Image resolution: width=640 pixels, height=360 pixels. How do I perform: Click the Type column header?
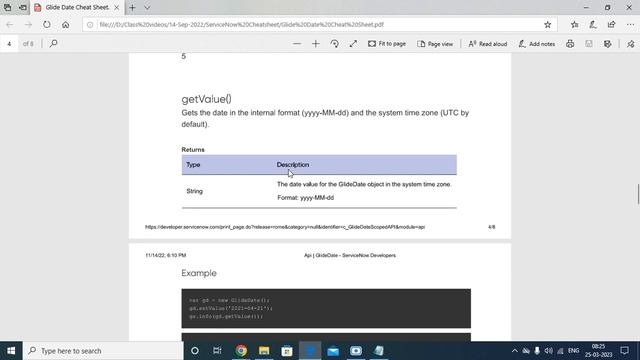coord(193,165)
